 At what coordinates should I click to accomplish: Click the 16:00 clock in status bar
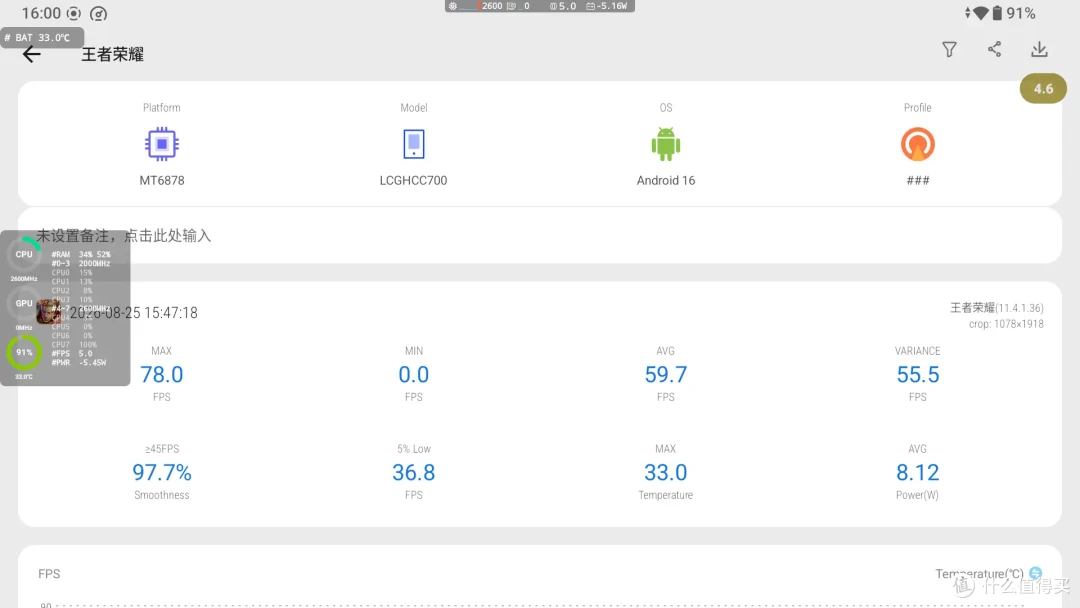tap(41, 14)
